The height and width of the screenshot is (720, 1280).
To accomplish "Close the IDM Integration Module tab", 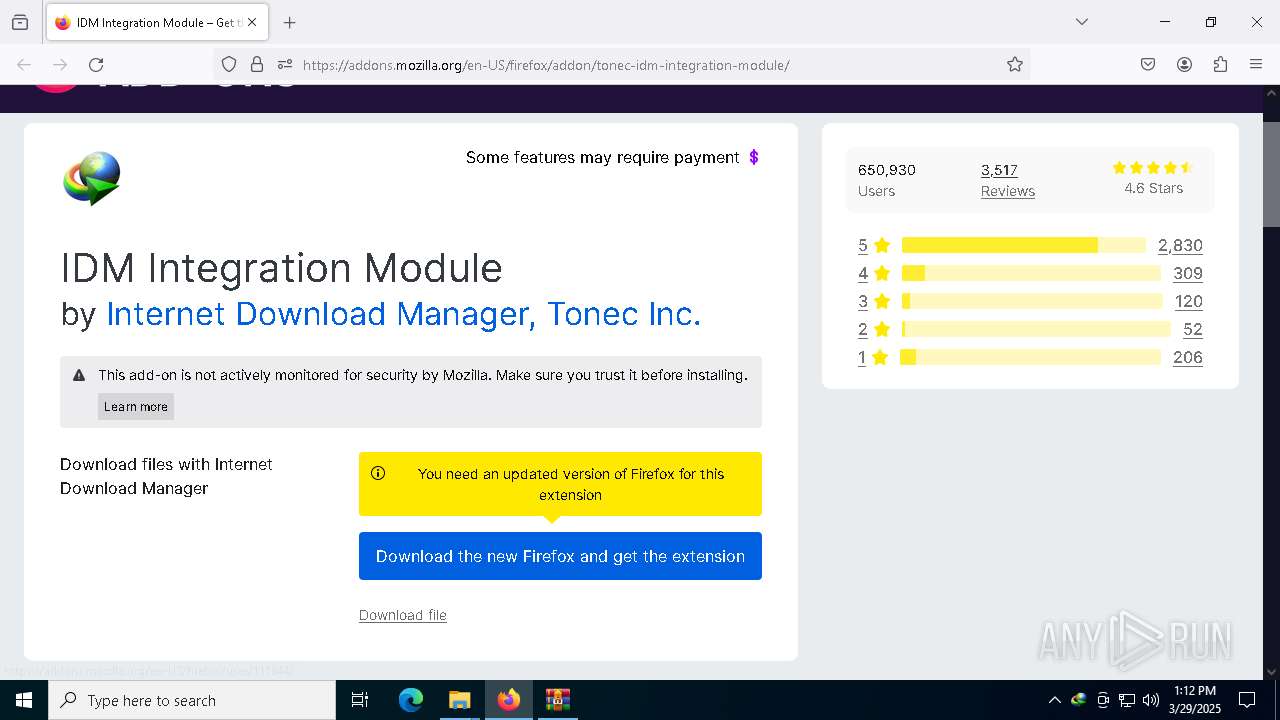I will pyautogui.click(x=252, y=22).
